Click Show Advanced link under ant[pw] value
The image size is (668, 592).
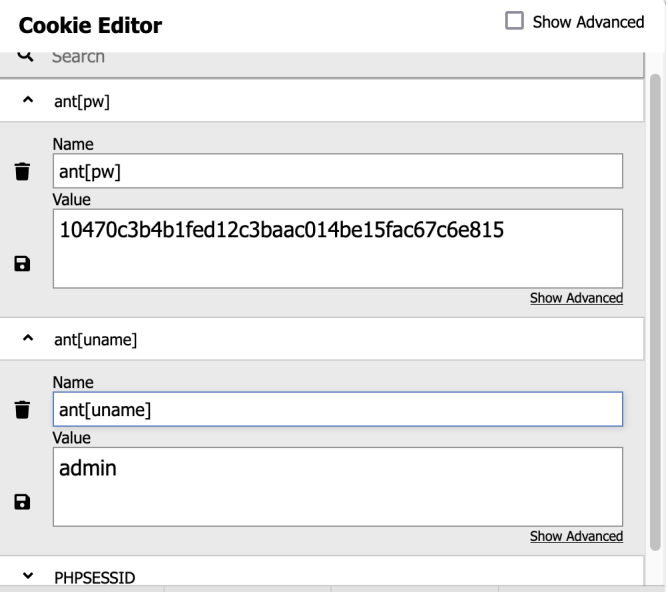576,298
